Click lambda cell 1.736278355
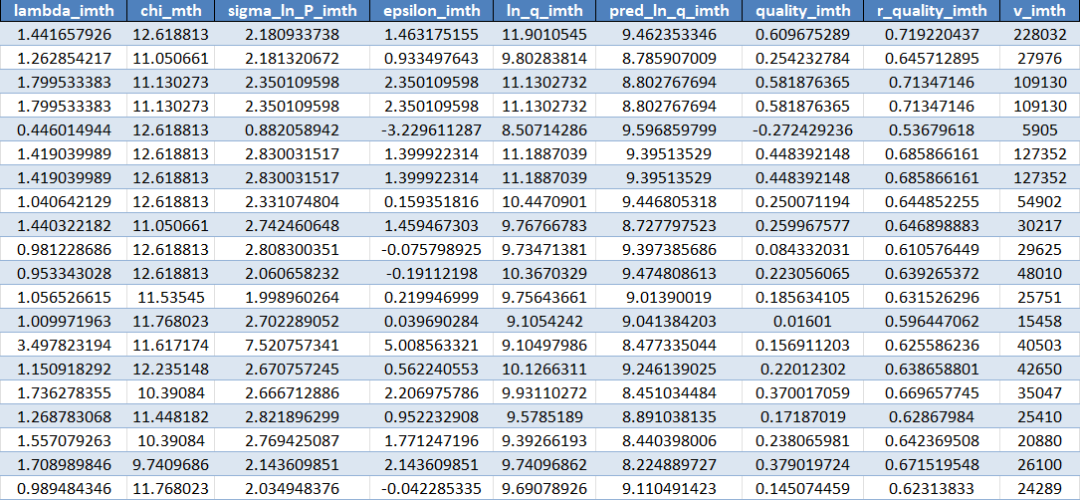This screenshot has width=1080, height=500. coord(63,391)
